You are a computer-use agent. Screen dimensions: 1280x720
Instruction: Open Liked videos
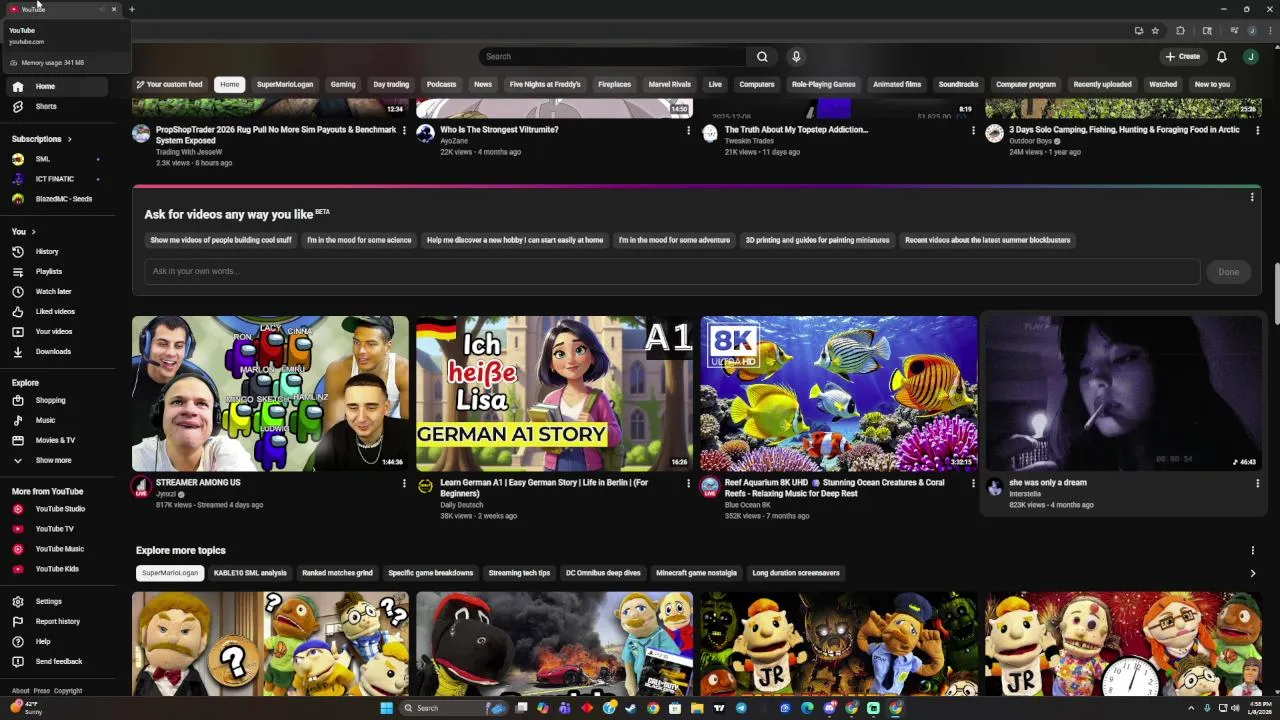[55, 311]
